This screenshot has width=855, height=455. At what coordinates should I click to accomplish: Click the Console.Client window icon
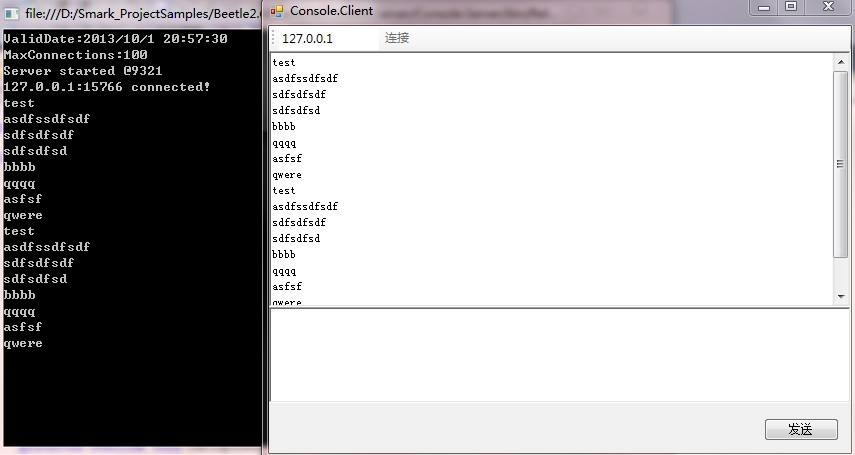pos(277,10)
